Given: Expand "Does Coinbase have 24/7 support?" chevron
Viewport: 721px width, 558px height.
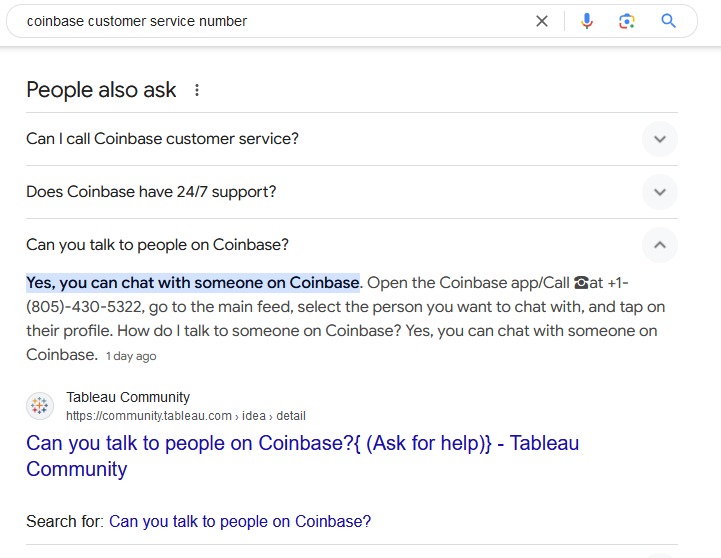Looking at the screenshot, I should [660, 192].
